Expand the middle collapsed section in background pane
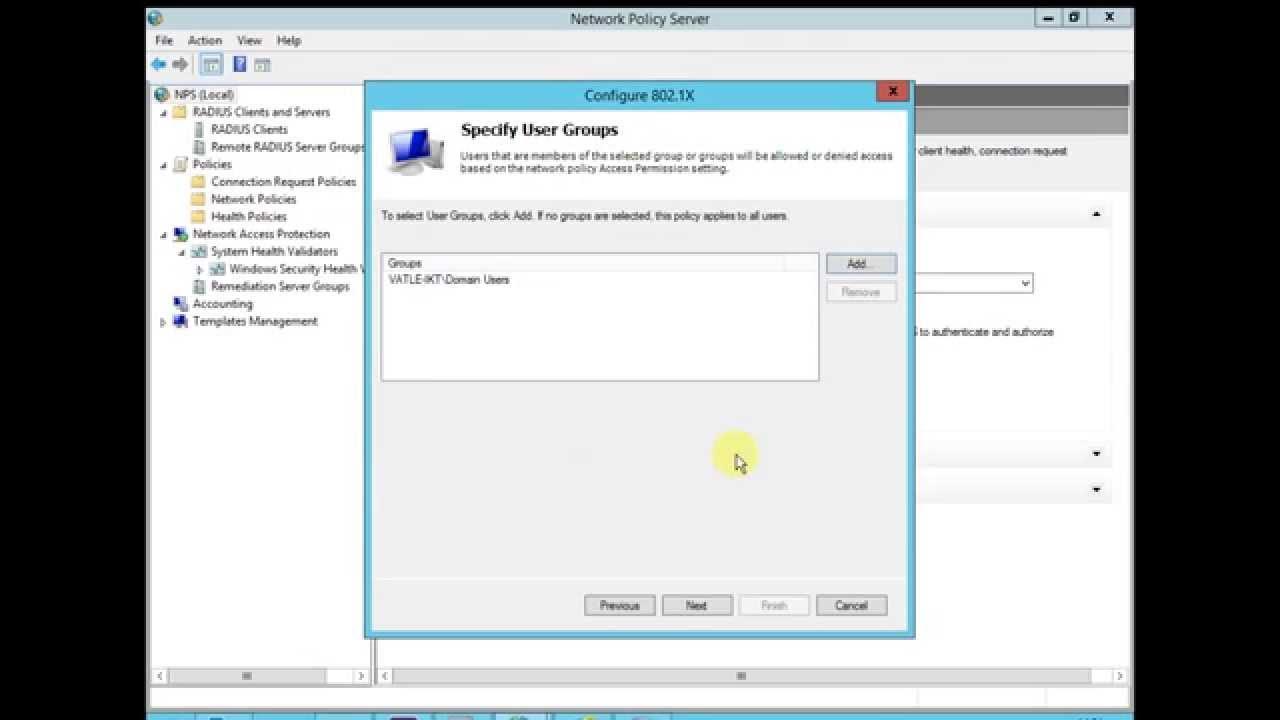Image resolution: width=1280 pixels, height=720 pixels. [x=1096, y=454]
